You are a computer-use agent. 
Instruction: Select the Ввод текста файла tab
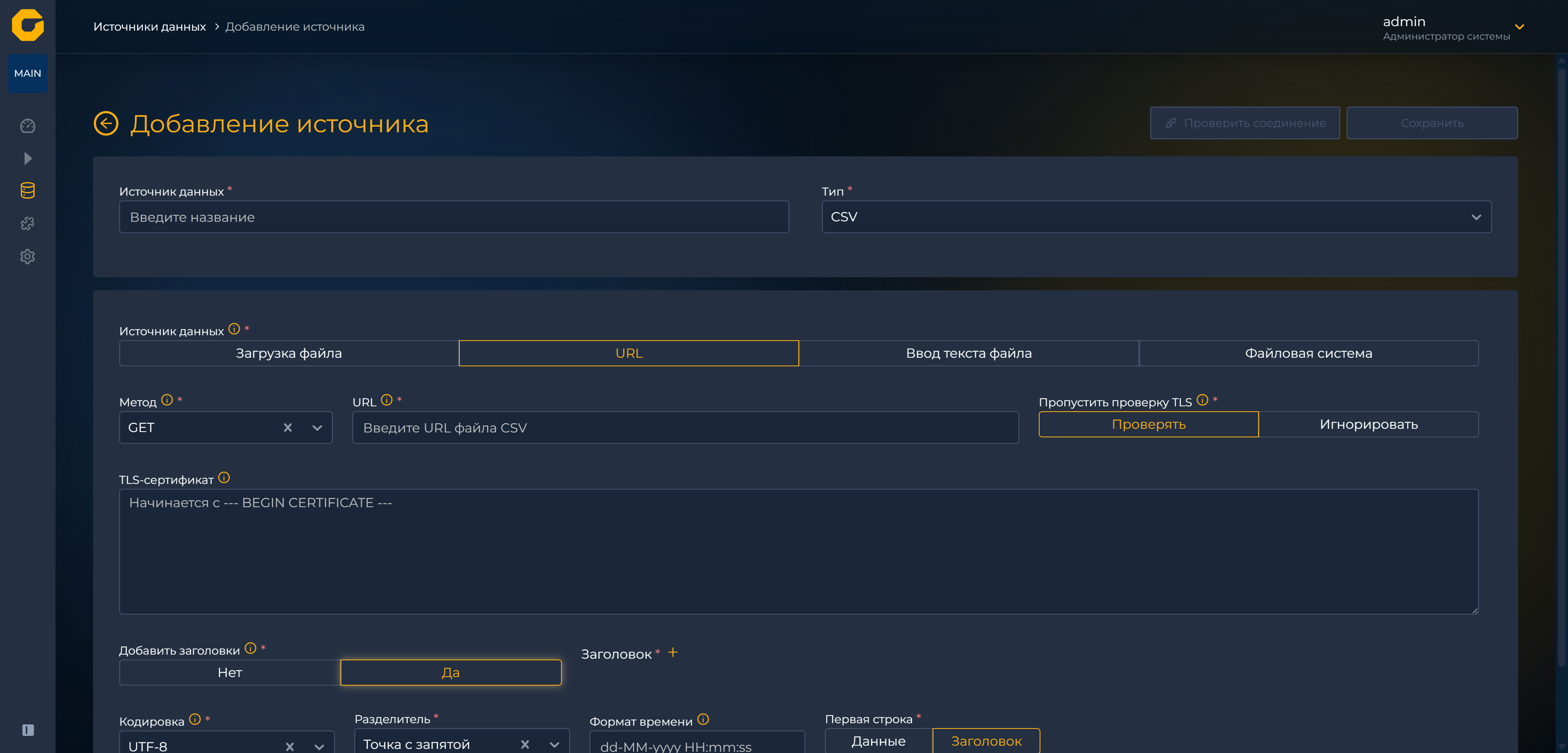point(969,353)
